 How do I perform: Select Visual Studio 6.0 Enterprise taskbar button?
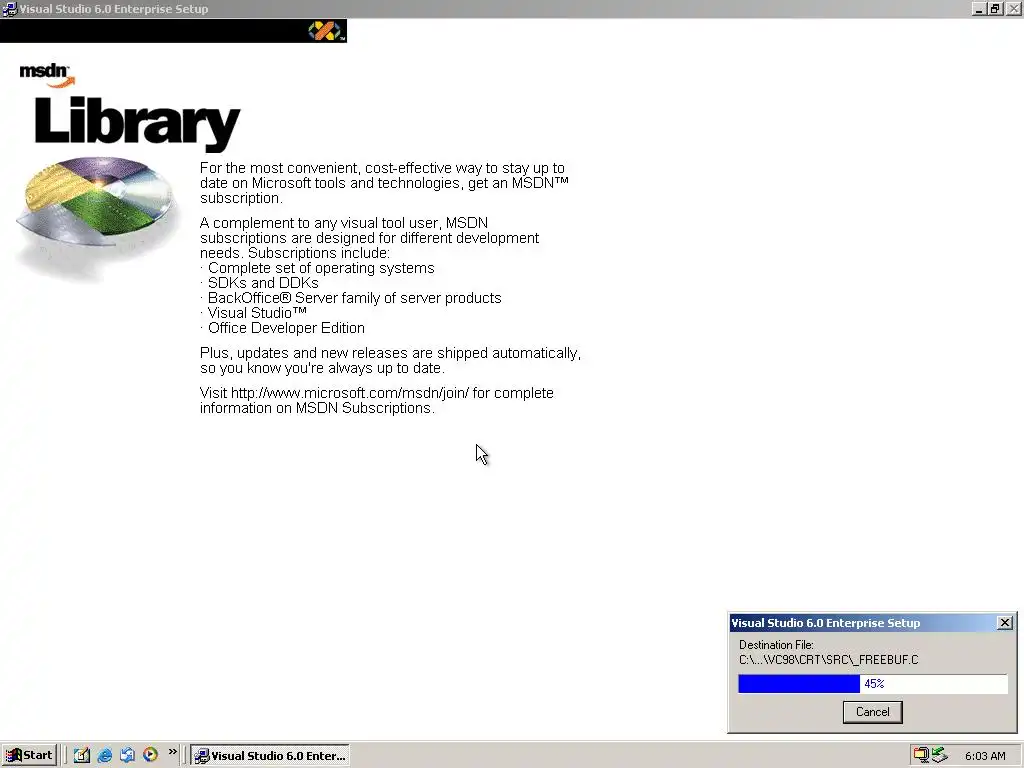[270, 756]
